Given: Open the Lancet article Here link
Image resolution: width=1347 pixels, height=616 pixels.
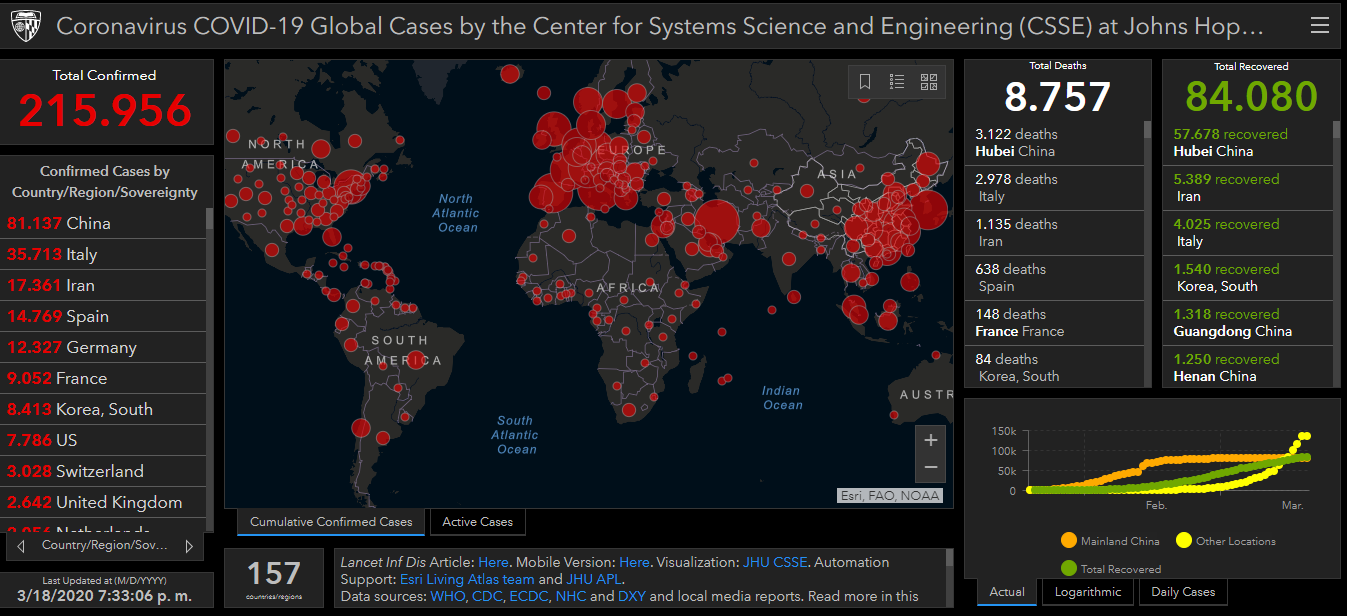Looking at the screenshot, I should coord(493,562).
